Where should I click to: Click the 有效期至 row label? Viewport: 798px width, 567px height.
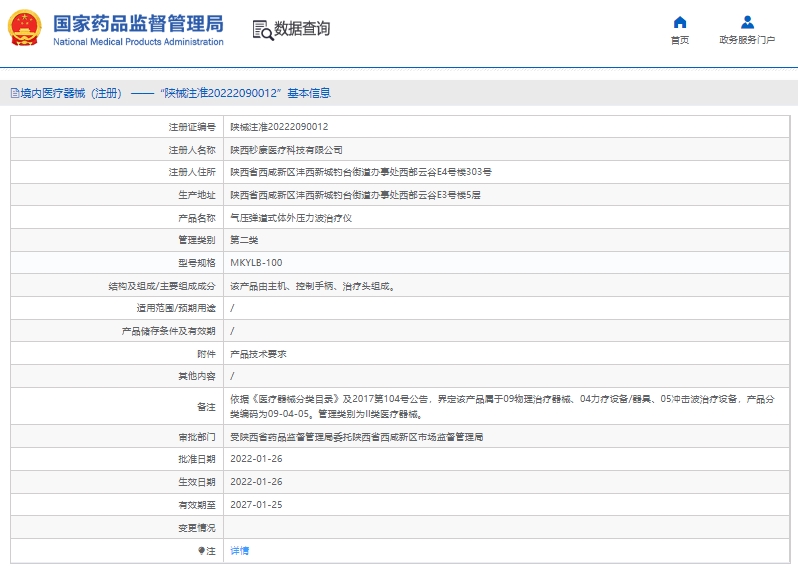tap(197, 504)
